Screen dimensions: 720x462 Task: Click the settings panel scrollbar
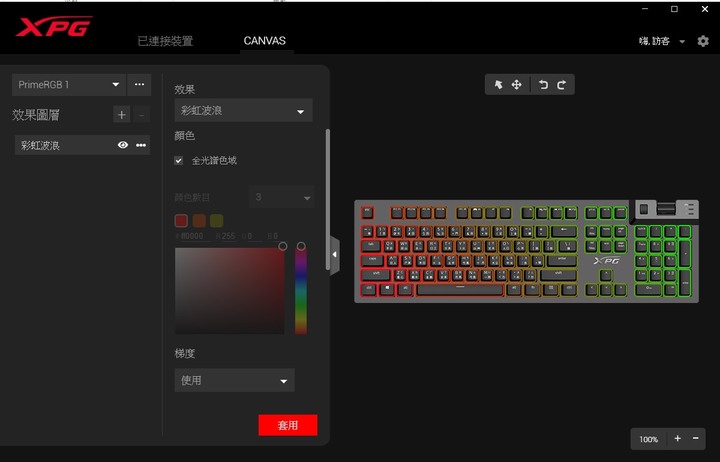[x=328, y=200]
